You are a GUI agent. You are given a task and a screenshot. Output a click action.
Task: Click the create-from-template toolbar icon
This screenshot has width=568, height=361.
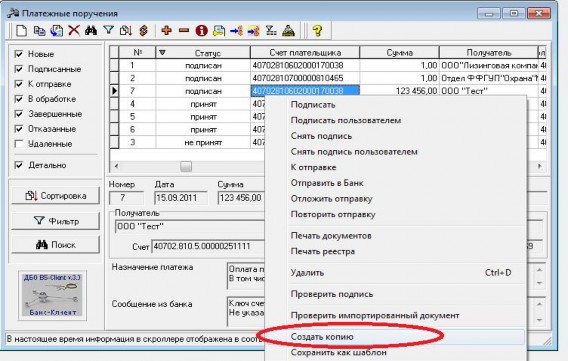(57, 31)
